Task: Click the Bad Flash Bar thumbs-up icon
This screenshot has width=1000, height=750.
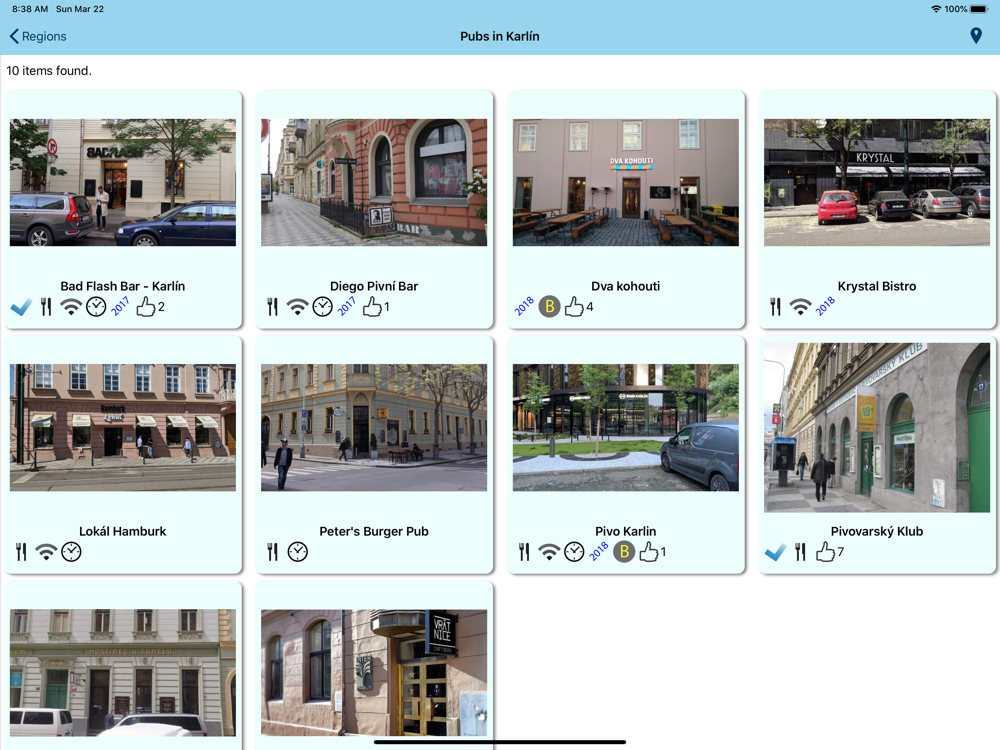Action: pyautogui.click(x=145, y=307)
